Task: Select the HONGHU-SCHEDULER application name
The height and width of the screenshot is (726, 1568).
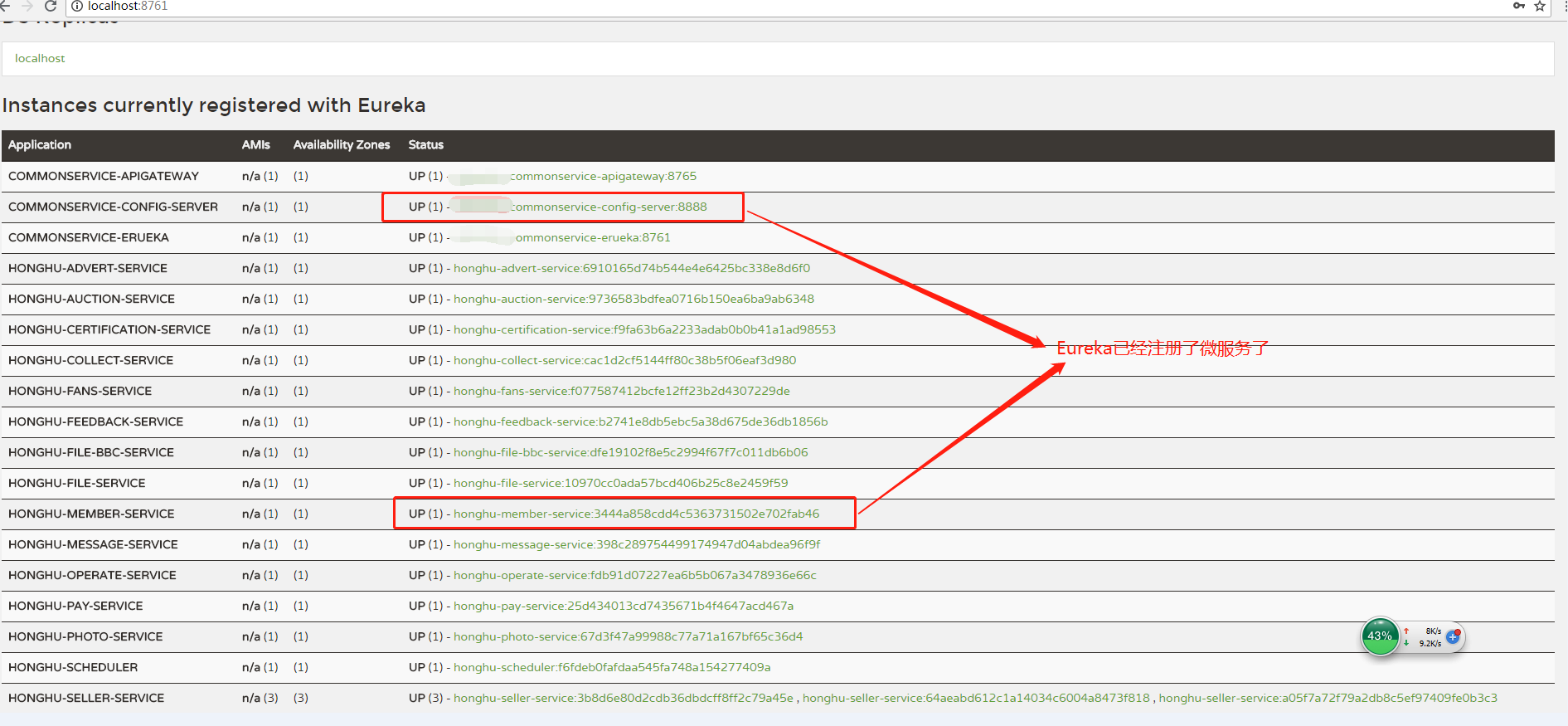Action: [x=73, y=667]
